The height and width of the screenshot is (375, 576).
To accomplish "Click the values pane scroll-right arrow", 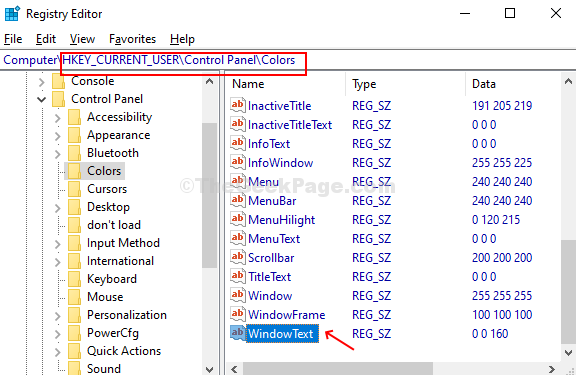I will pos(551,369).
